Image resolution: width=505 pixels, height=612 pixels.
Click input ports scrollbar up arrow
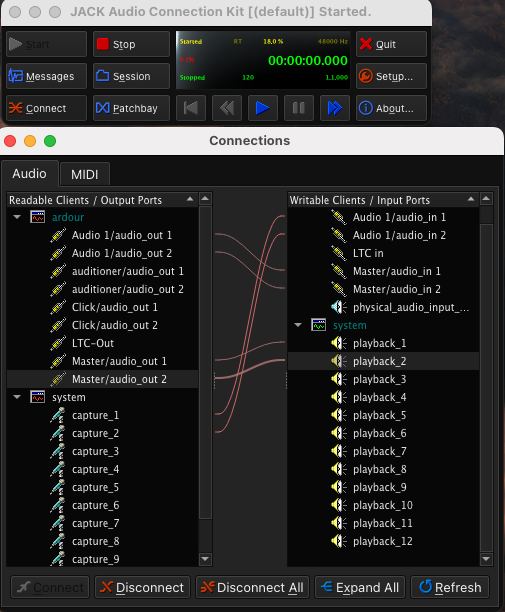[x=486, y=199]
